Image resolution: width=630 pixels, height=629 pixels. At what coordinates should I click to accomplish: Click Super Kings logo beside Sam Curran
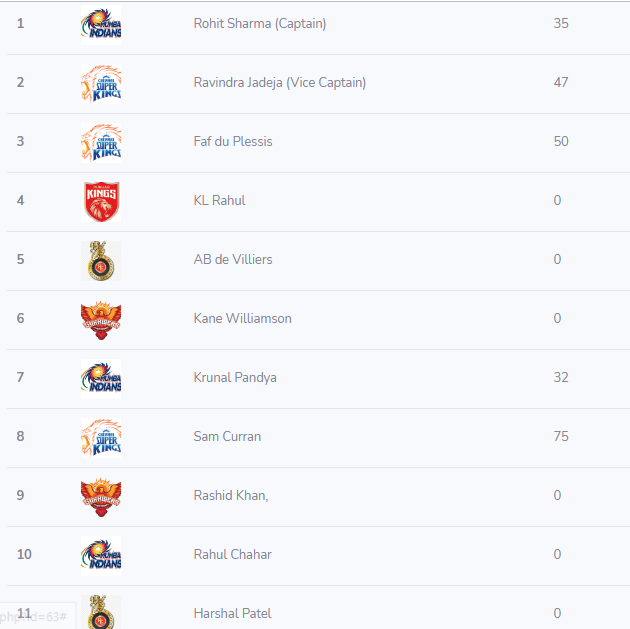(x=101, y=438)
